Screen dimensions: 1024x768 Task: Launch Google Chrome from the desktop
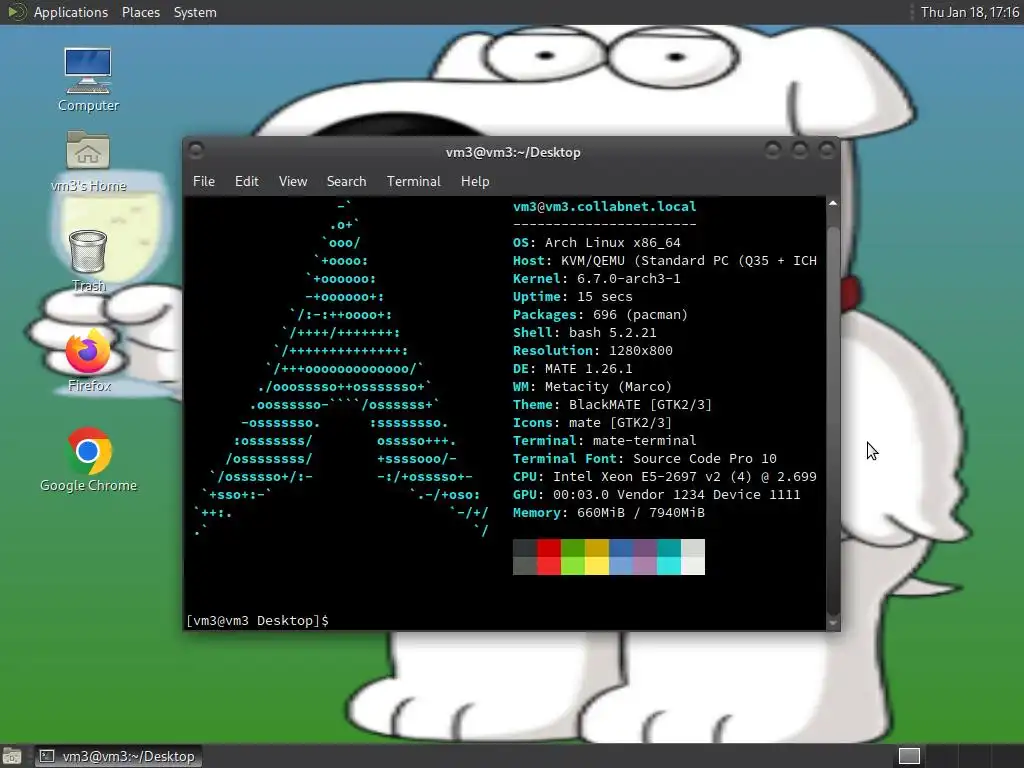pyautogui.click(x=88, y=460)
